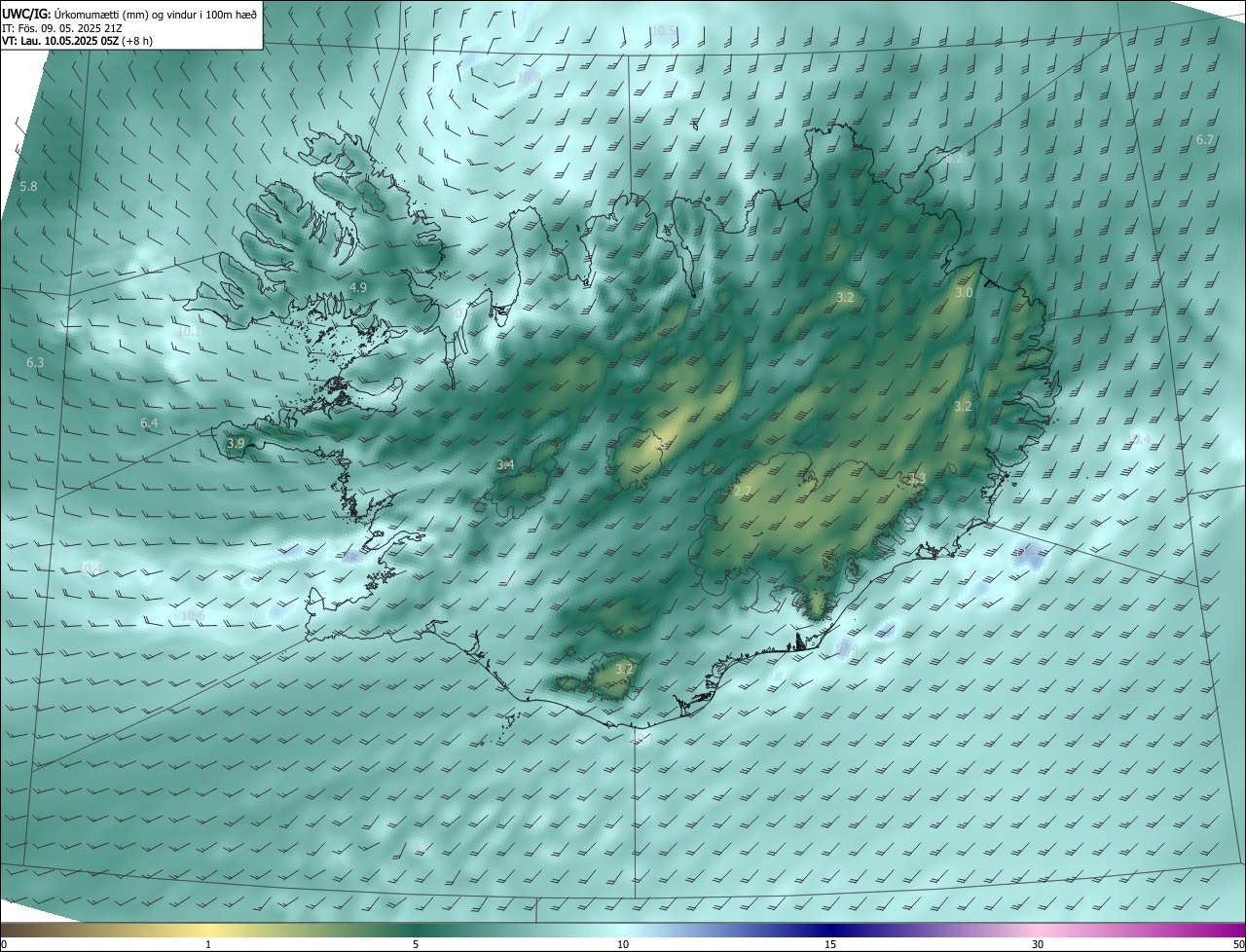Click the "15" tick label on colour scale

pos(830,944)
